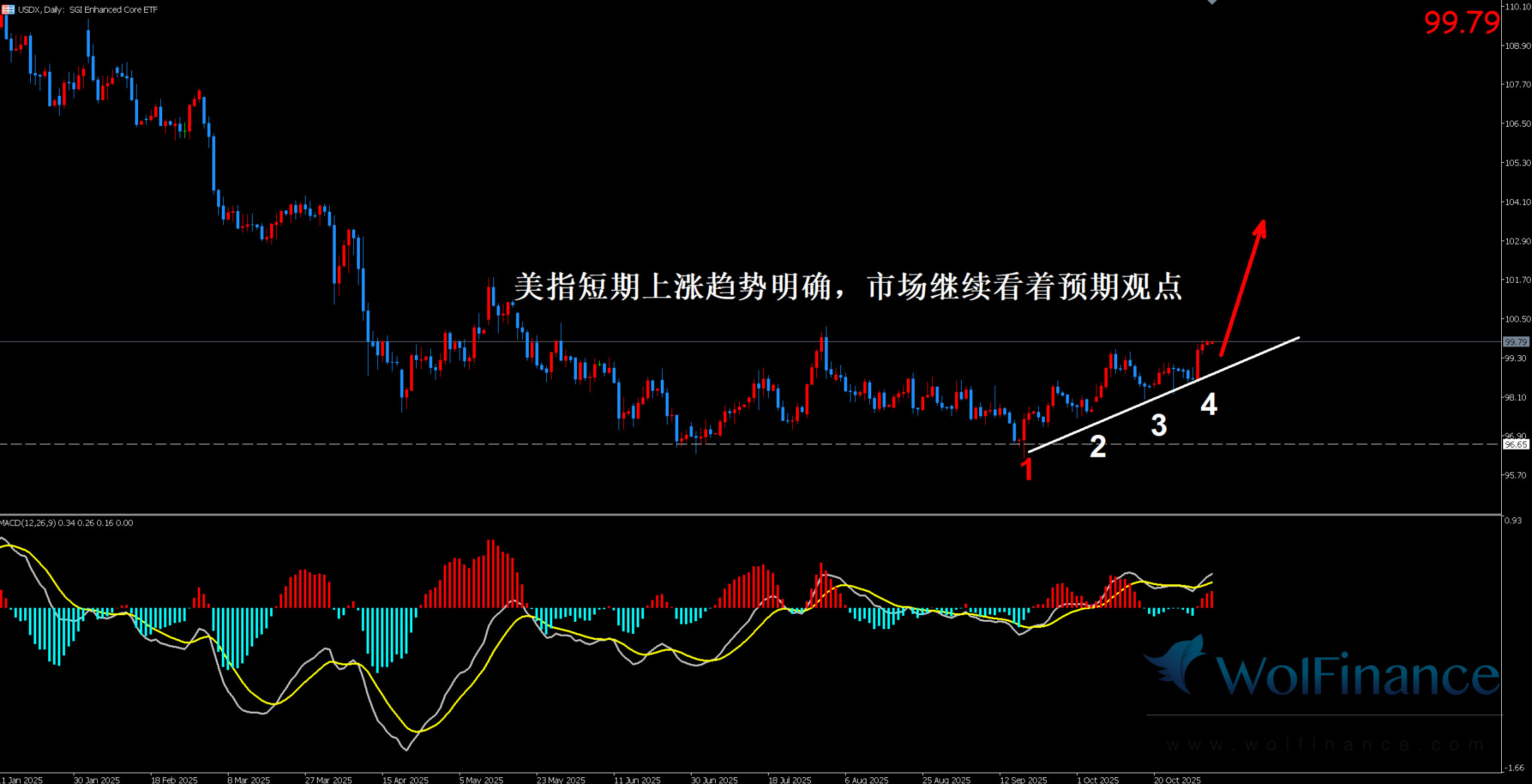Click the 15 Apr 2025 date label

405,779
